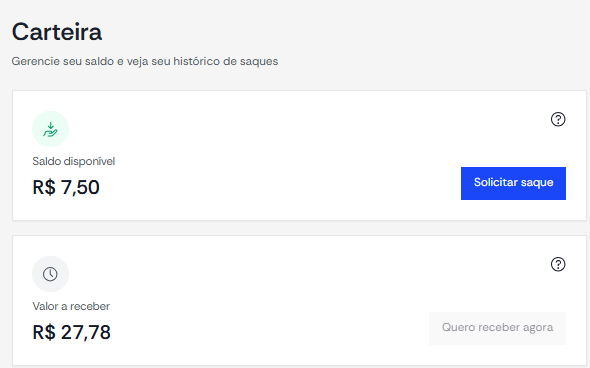Select the Carteira page heading
The height and width of the screenshot is (368, 590).
pyautogui.click(x=57, y=32)
